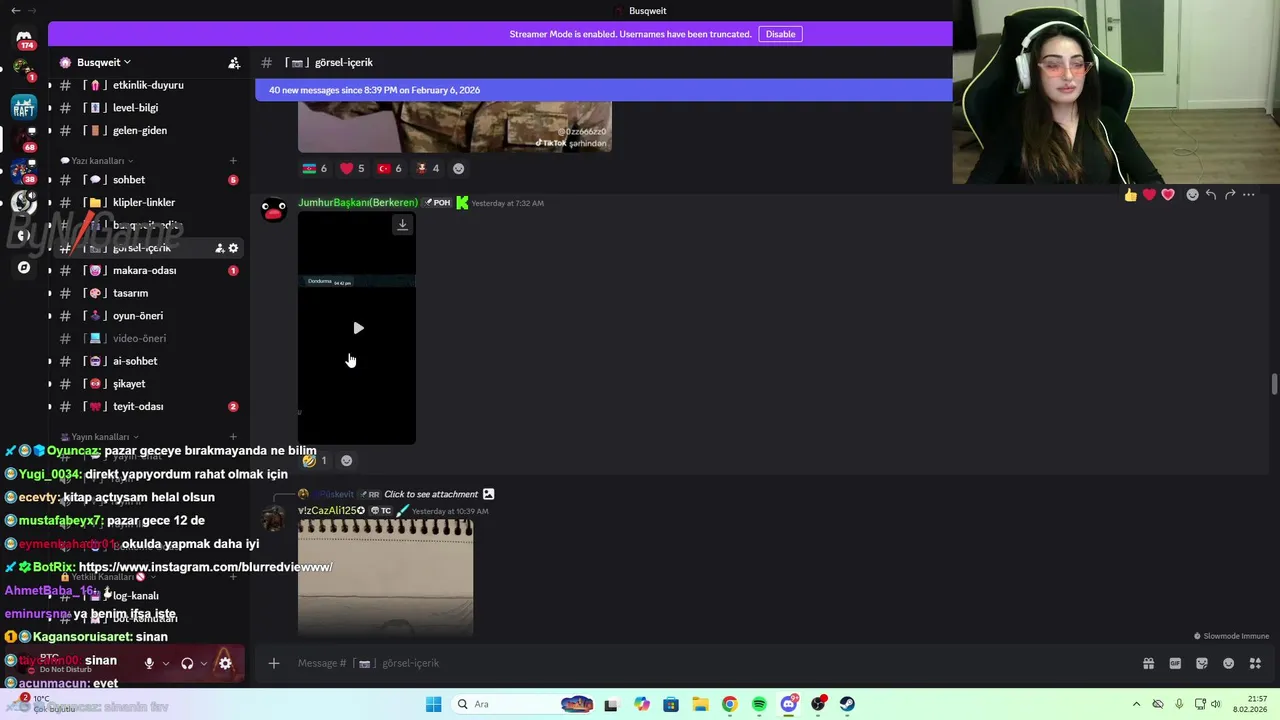Open the sohbet channel
This screenshot has height=720, width=1280.
148,180
